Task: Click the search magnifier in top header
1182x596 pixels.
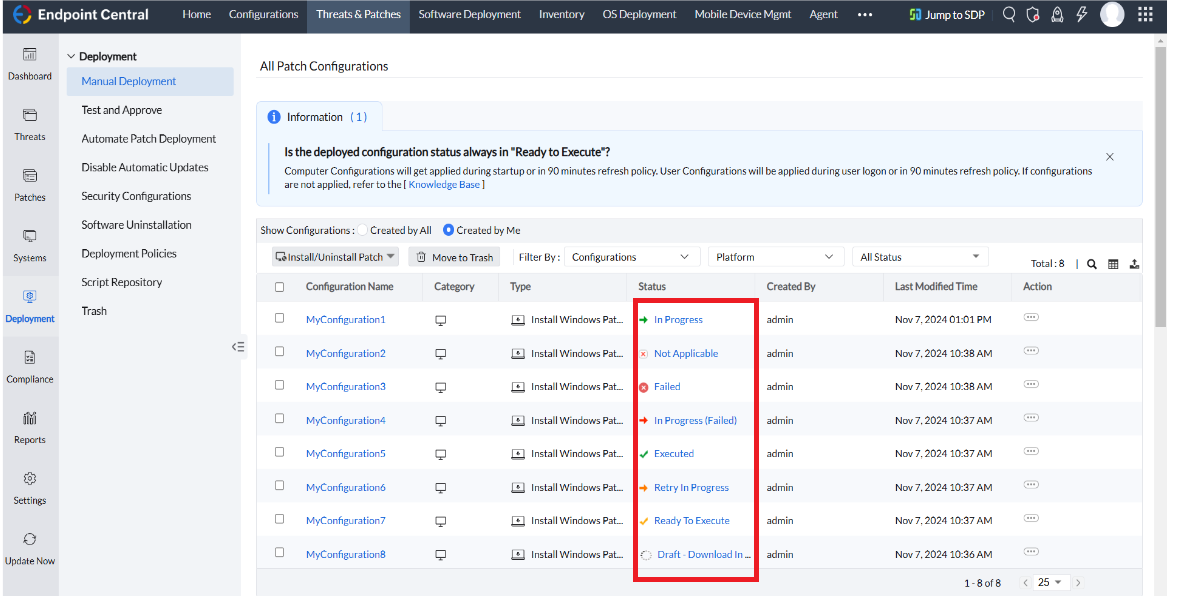Action: click(1009, 14)
